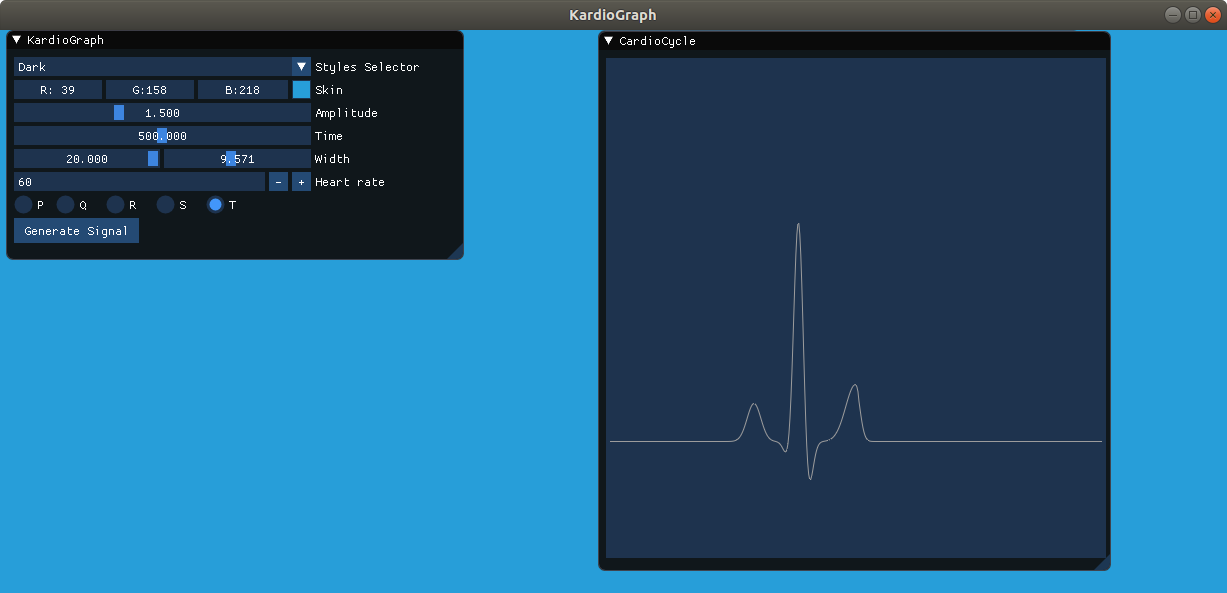This screenshot has height=593, width=1227.
Task: Select the S wave radio button
Action: [165, 204]
